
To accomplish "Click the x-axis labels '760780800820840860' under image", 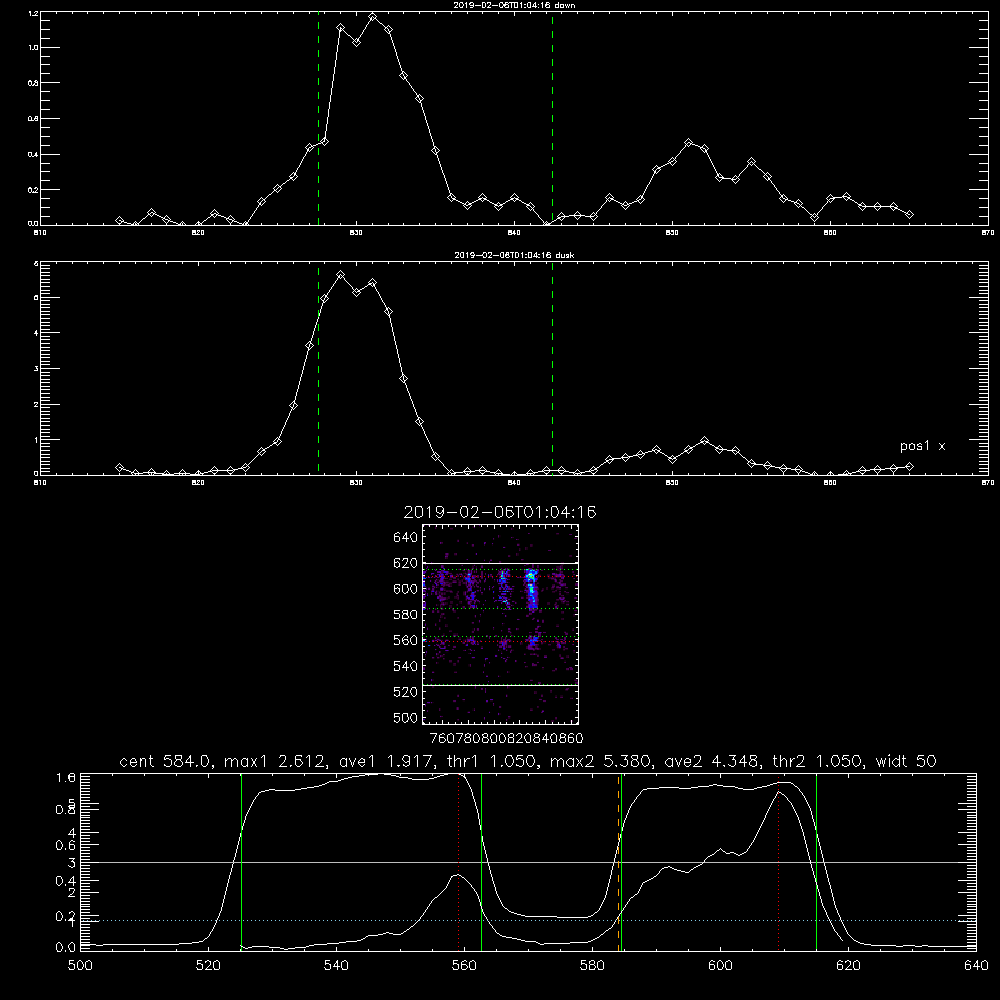I will pyautogui.click(x=506, y=739).
